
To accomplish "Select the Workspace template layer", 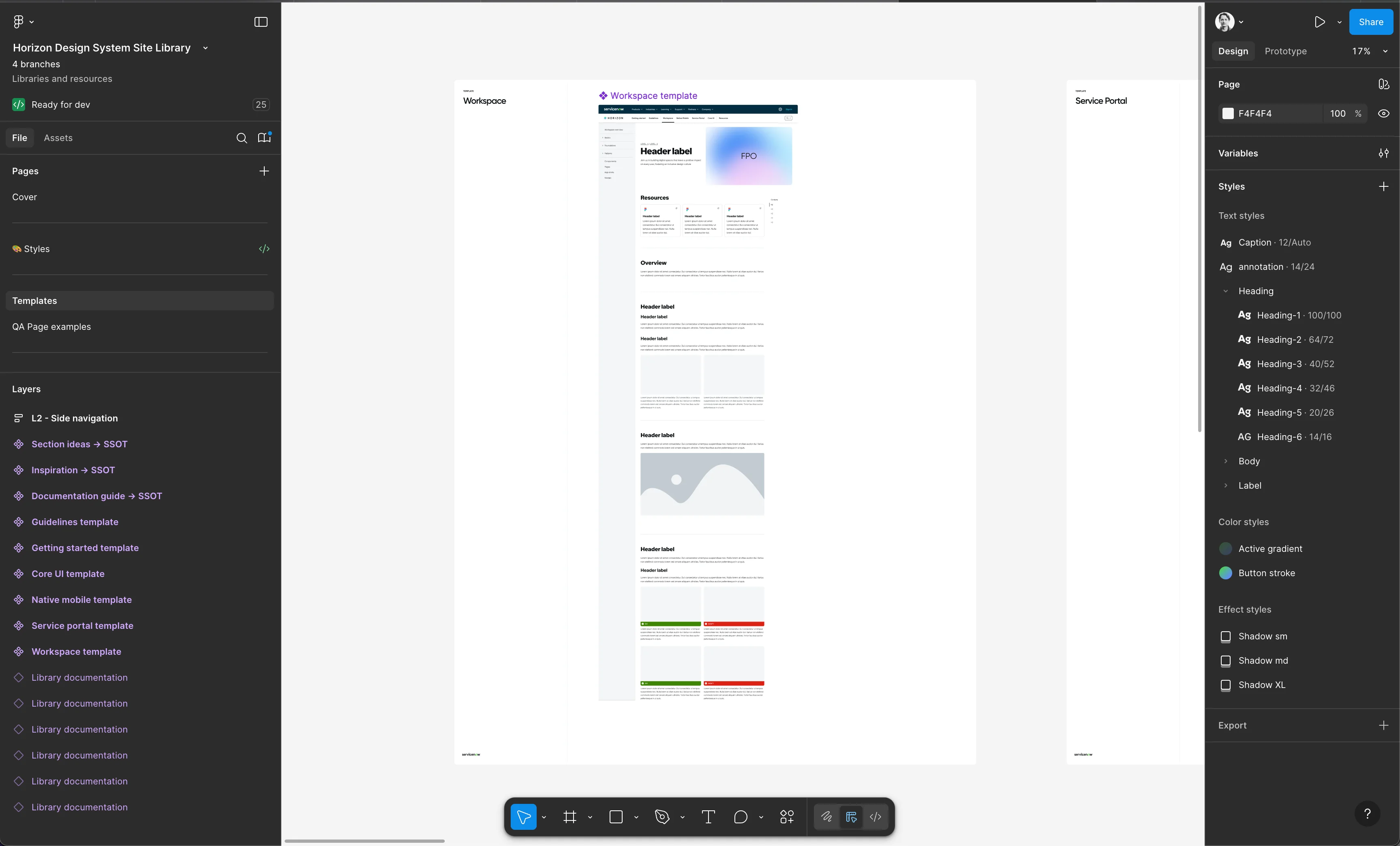I will point(75,651).
